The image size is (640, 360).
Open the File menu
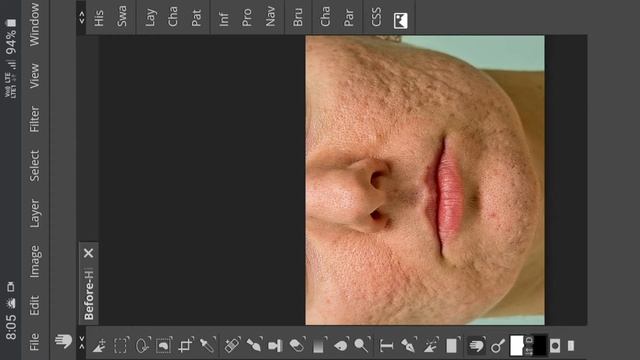[34, 342]
